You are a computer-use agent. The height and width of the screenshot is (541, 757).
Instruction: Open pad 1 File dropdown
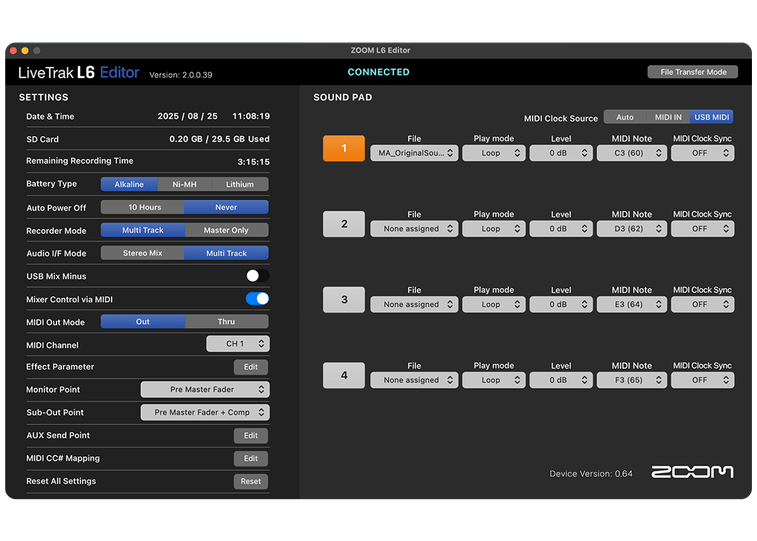click(414, 153)
